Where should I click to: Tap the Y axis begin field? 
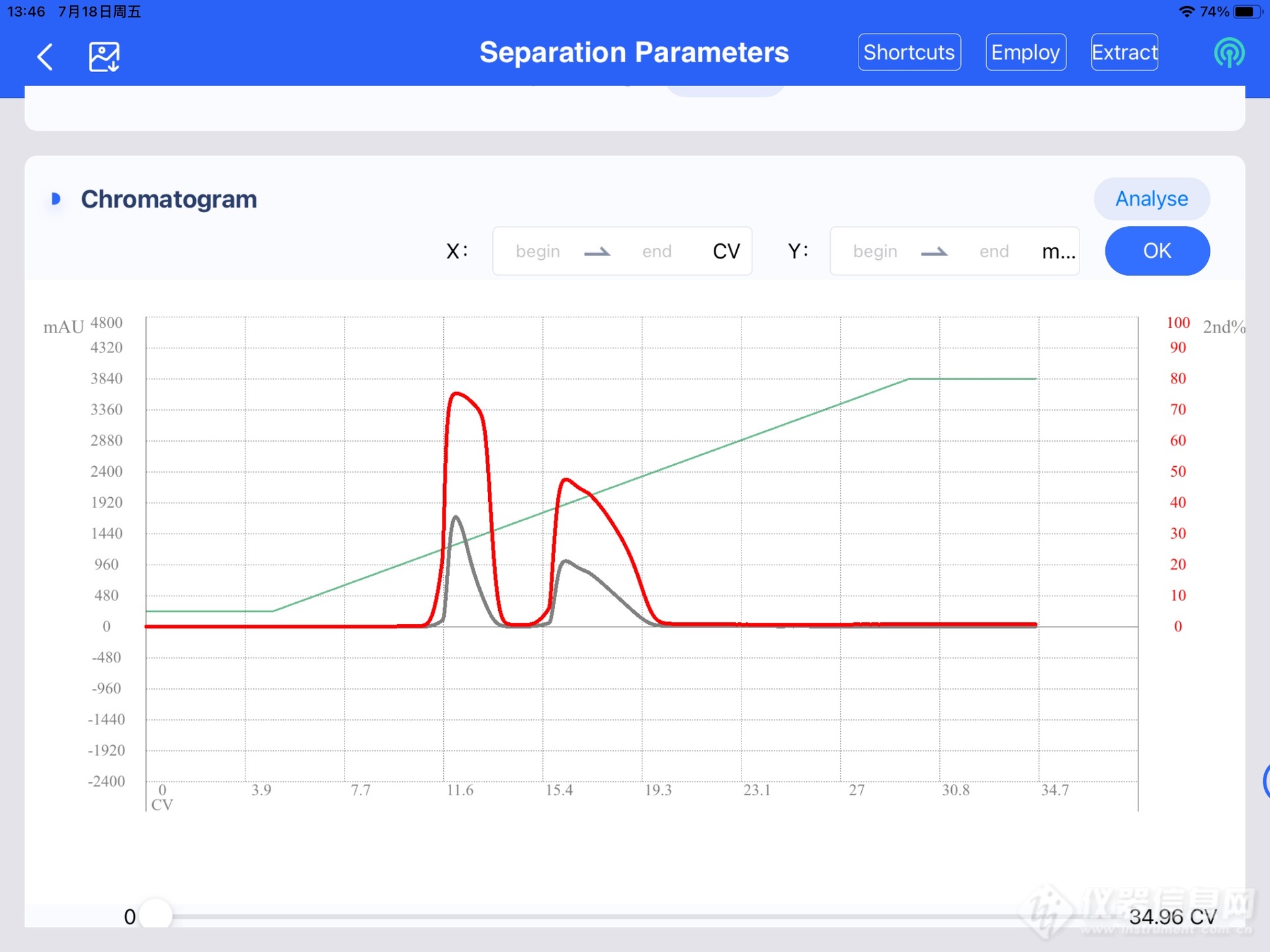click(x=875, y=251)
